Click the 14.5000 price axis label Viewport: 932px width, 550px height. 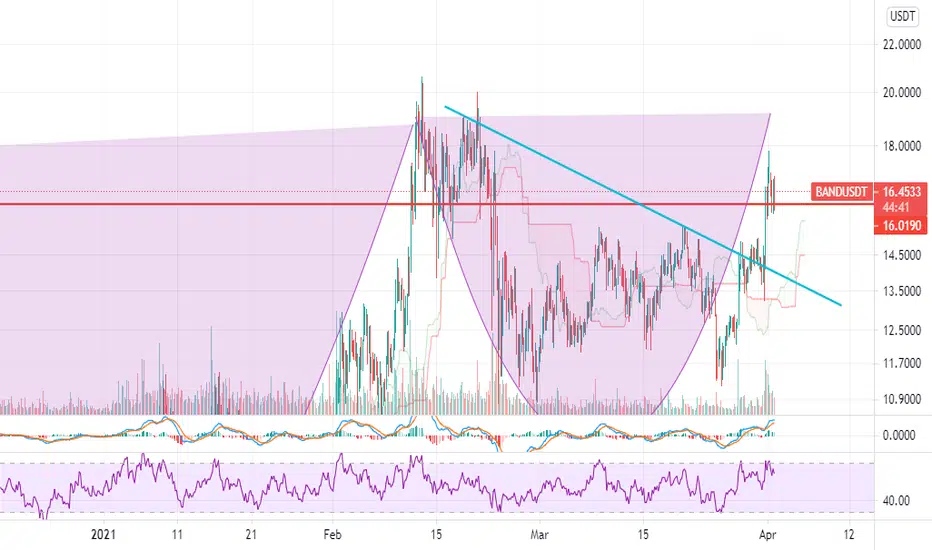[x=902, y=254]
